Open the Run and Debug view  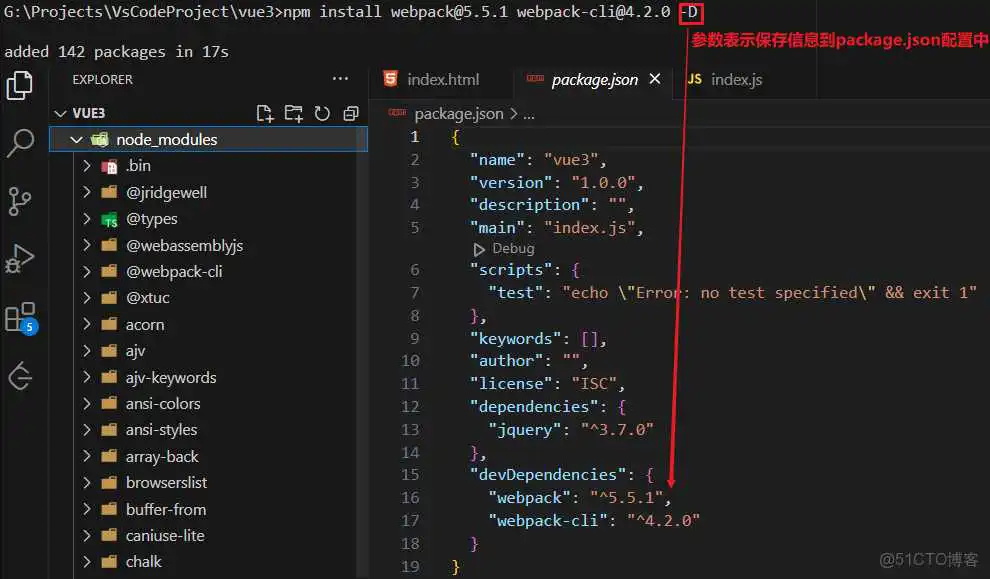[20, 258]
